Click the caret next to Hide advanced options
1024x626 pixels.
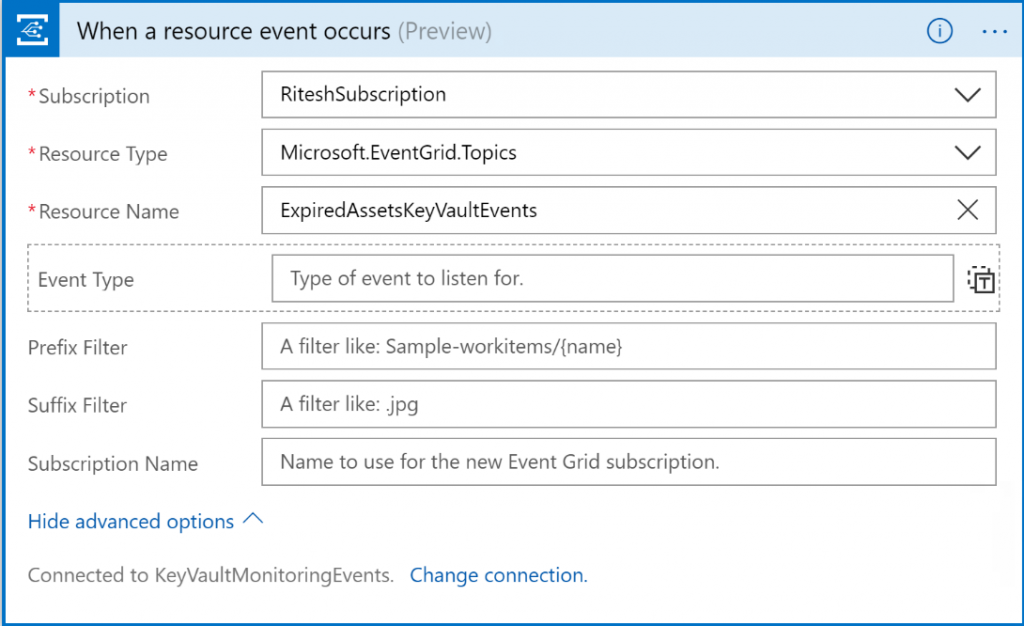pyautogui.click(x=253, y=520)
